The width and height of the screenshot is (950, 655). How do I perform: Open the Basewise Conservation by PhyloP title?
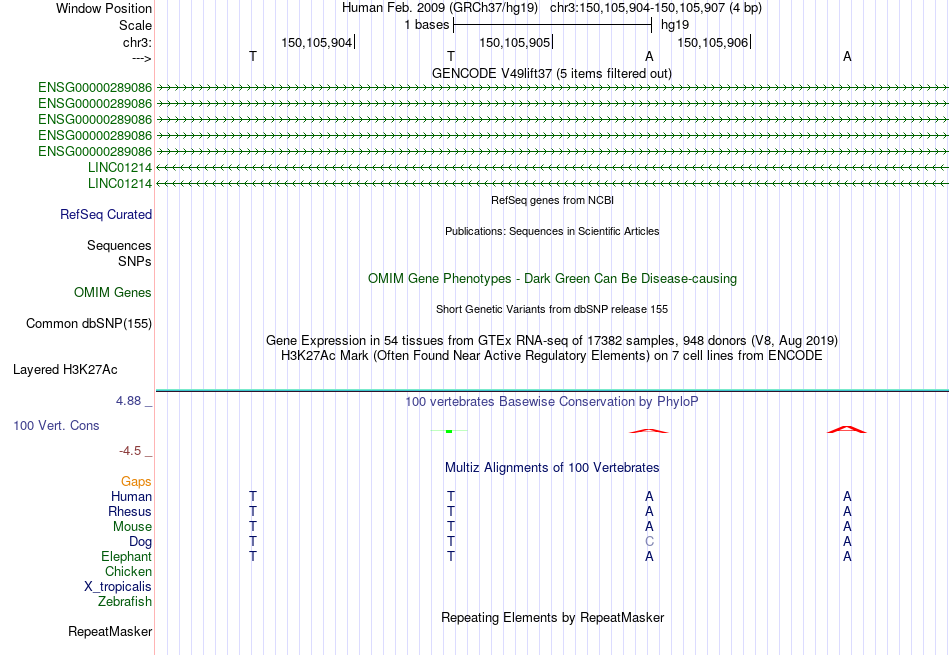[552, 402]
